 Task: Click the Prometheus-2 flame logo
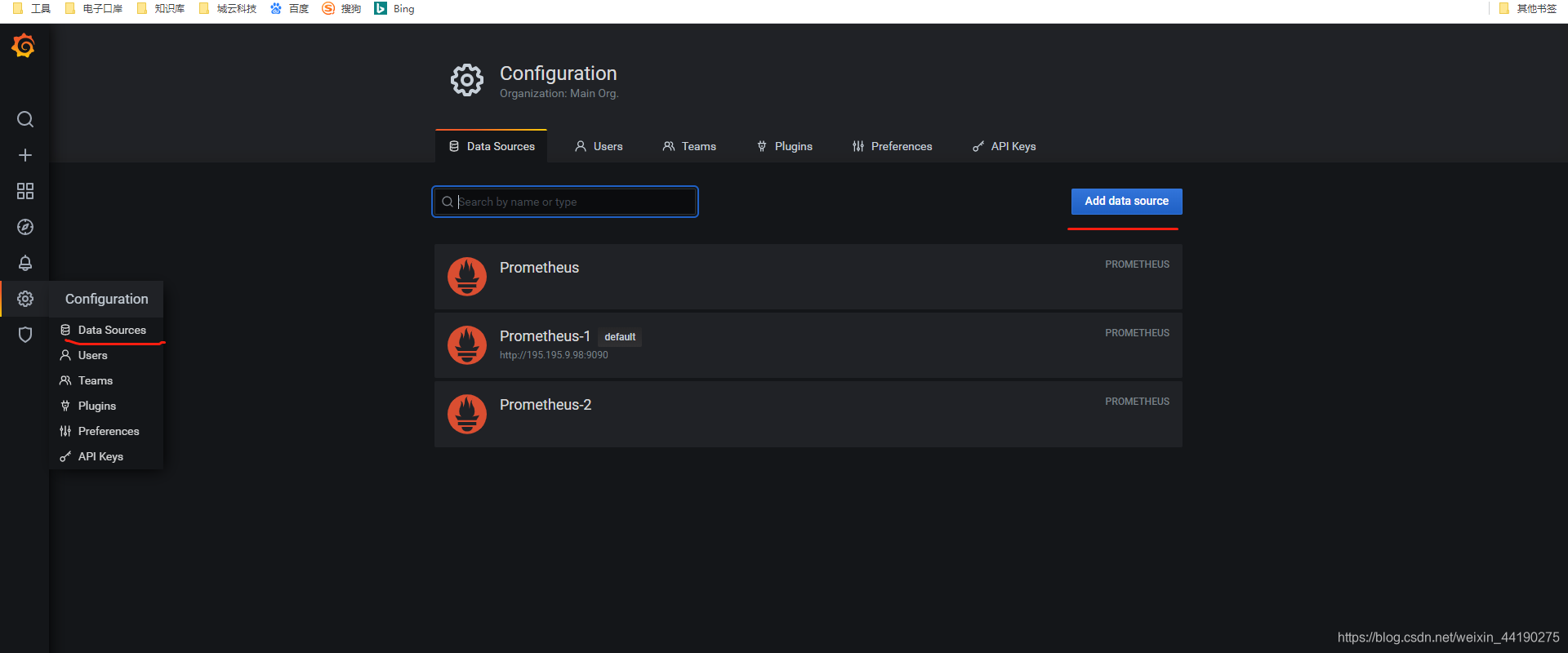coord(467,414)
